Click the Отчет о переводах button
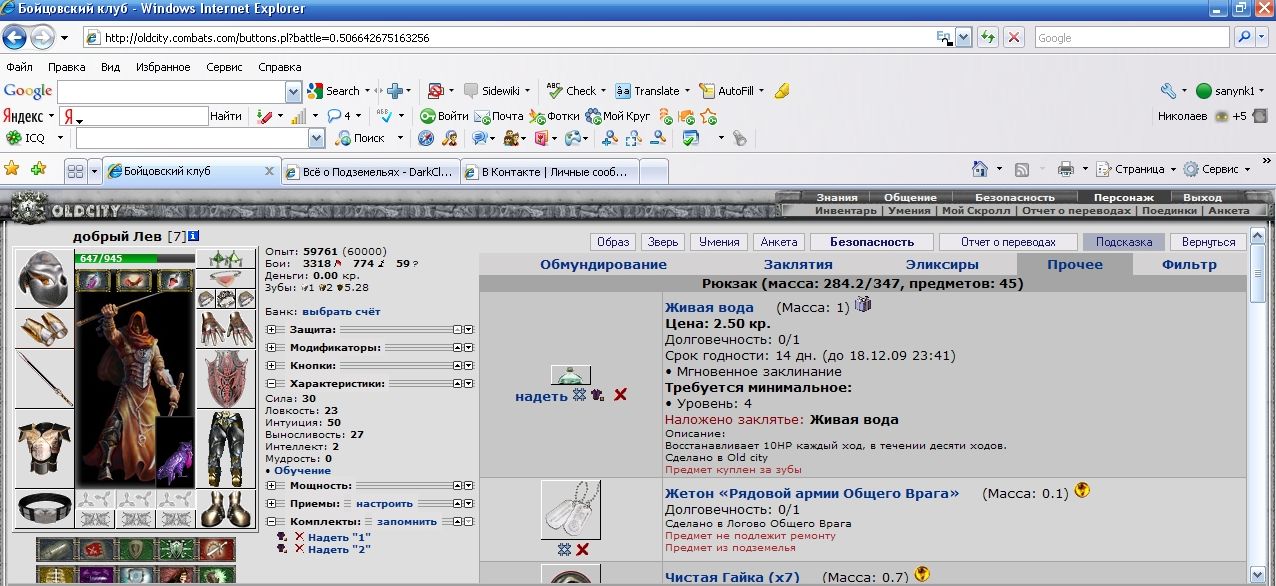The width and height of the screenshot is (1276, 586). point(1008,242)
